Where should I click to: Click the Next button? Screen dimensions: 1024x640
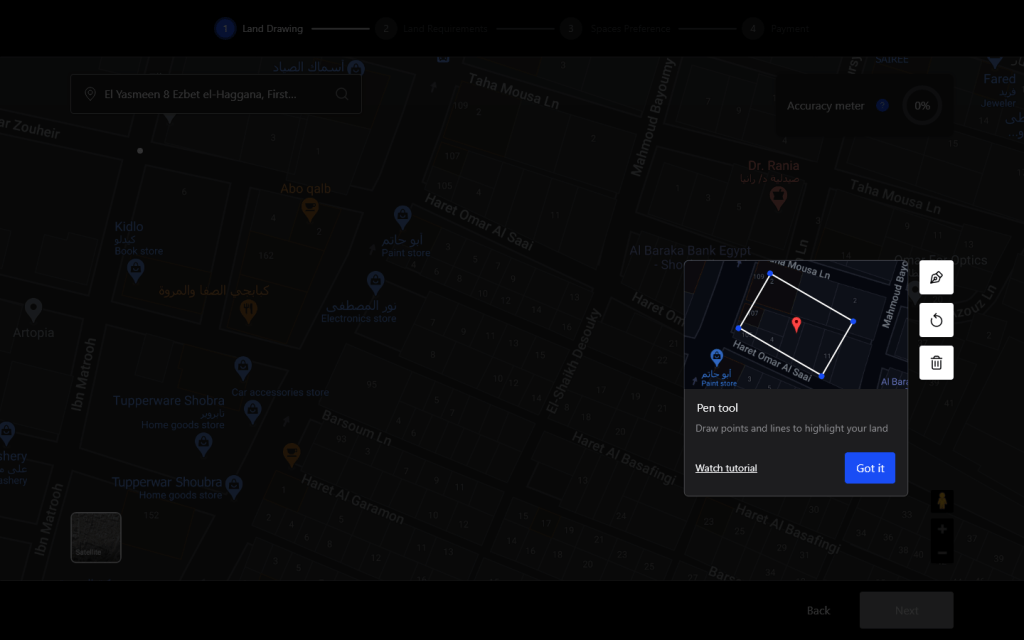coord(906,610)
